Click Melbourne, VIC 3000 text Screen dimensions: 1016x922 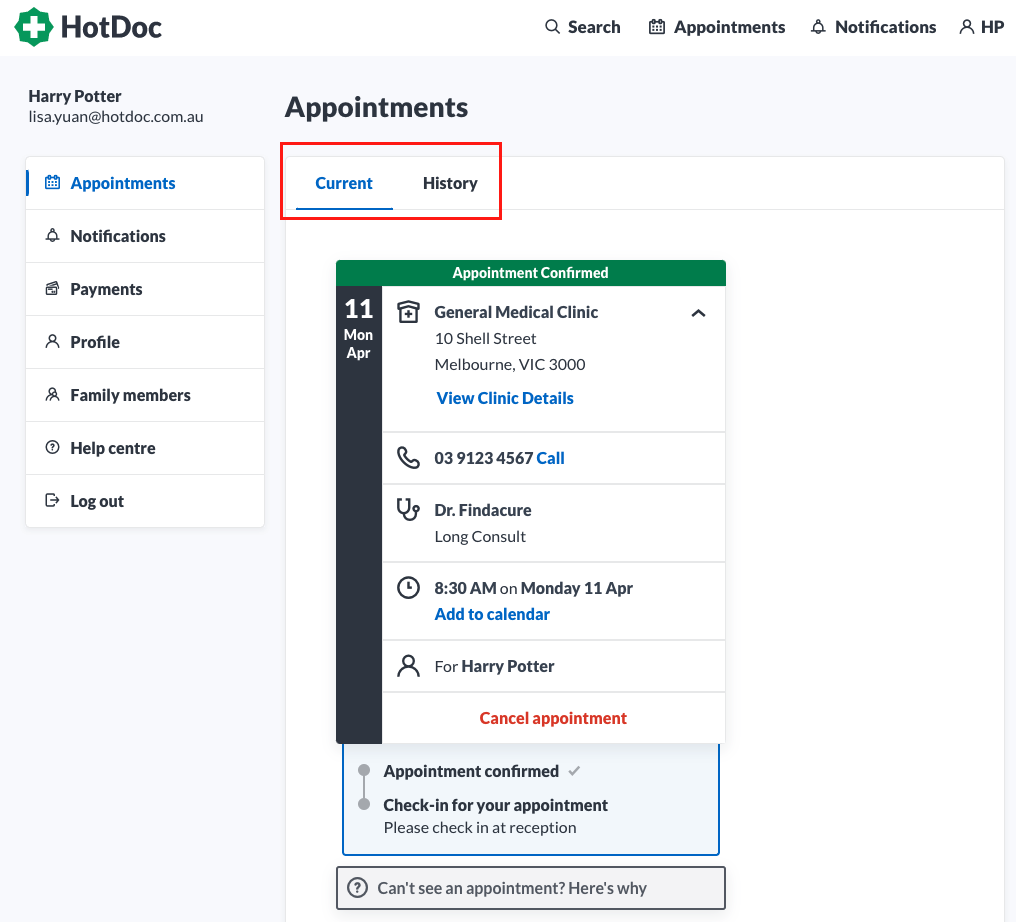tap(510, 365)
